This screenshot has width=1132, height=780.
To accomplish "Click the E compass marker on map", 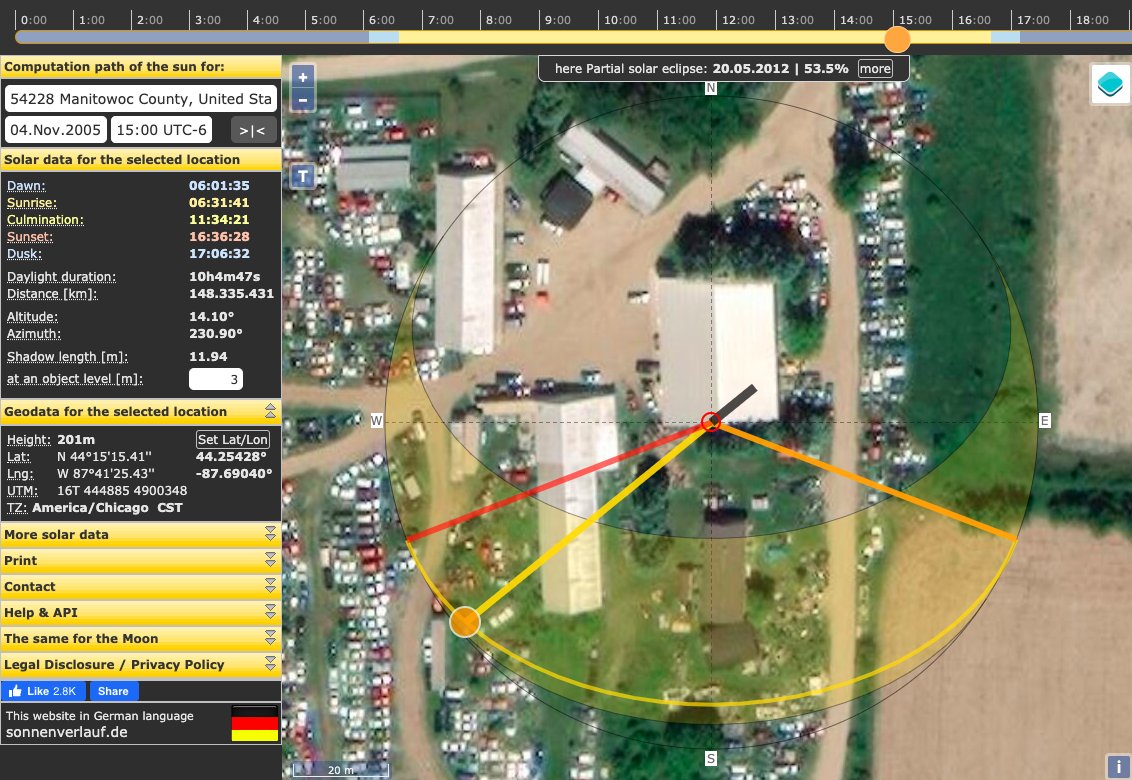I will click(x=1045, y=420).
